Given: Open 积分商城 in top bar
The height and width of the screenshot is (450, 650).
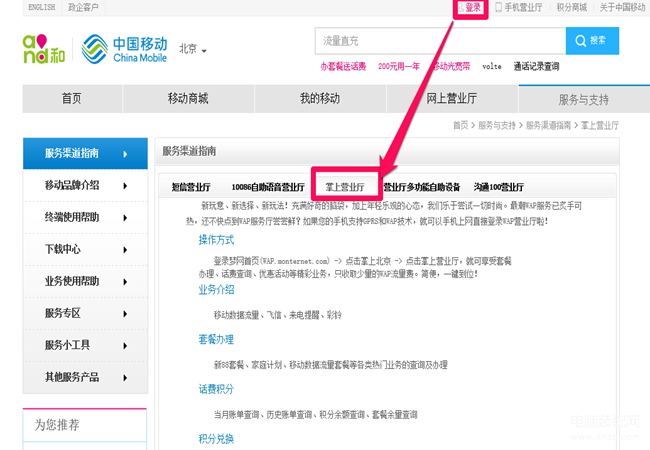Looking at the screenshot, I should click(572, 7).
